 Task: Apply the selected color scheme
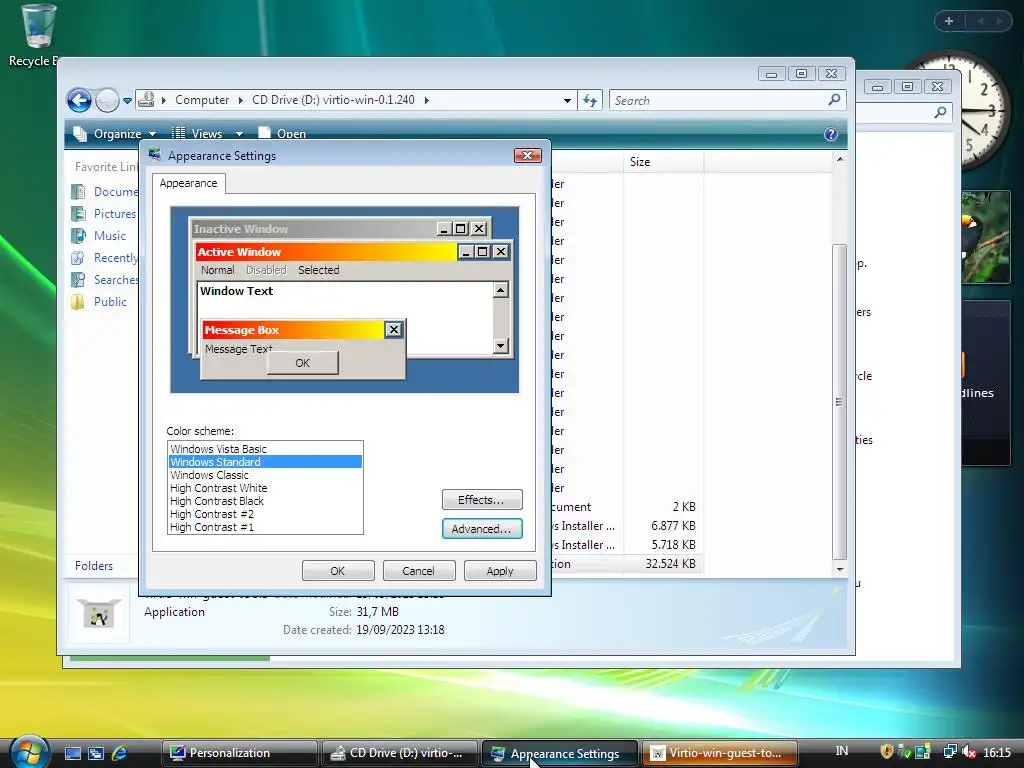(500, 571)
